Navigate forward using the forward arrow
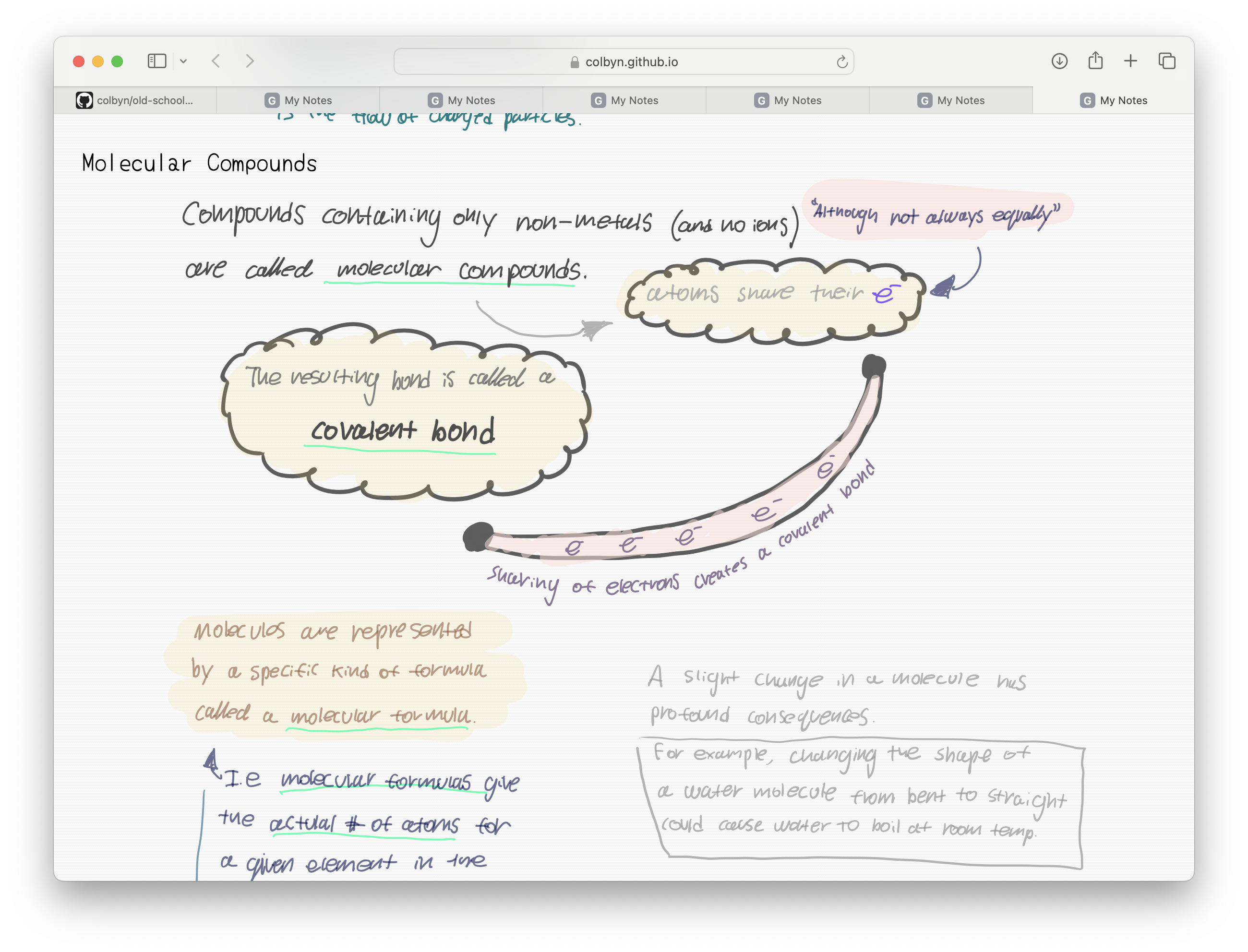Image resolution: width=1248 pixels, height=952 pixels. (251, 61)
